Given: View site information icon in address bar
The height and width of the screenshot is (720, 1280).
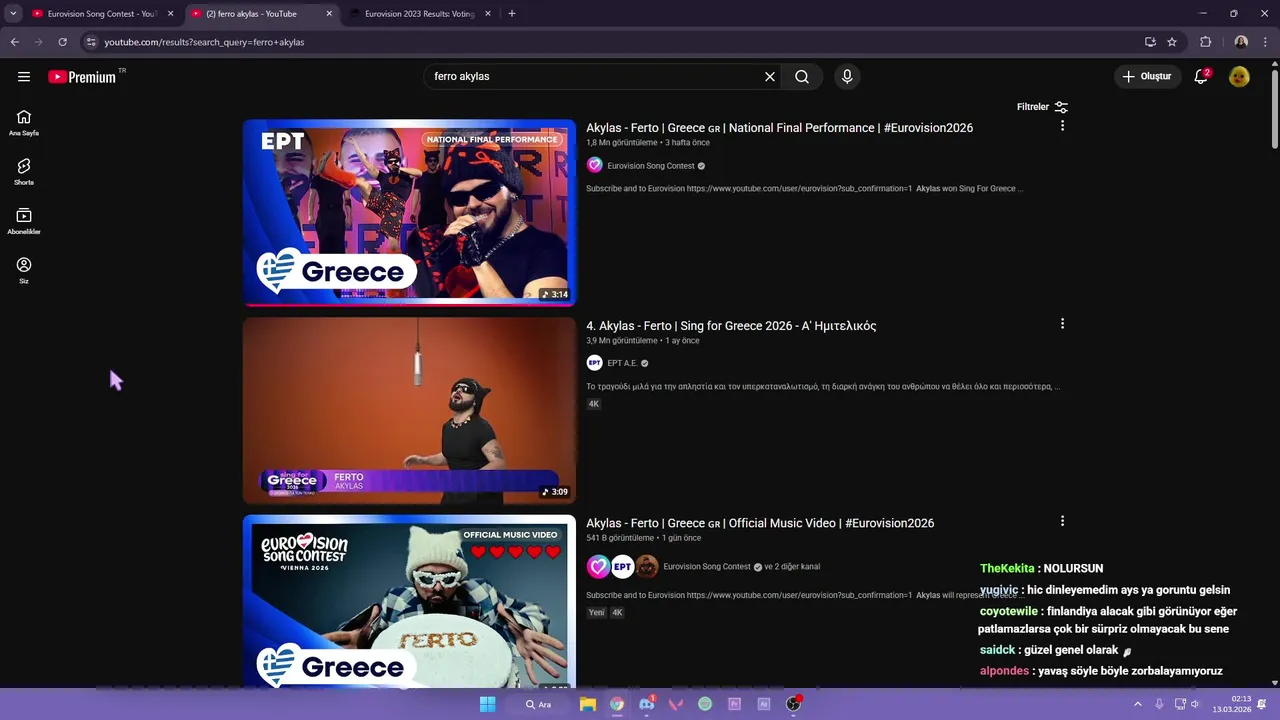Looking at the screenshot, I should 91,42.
